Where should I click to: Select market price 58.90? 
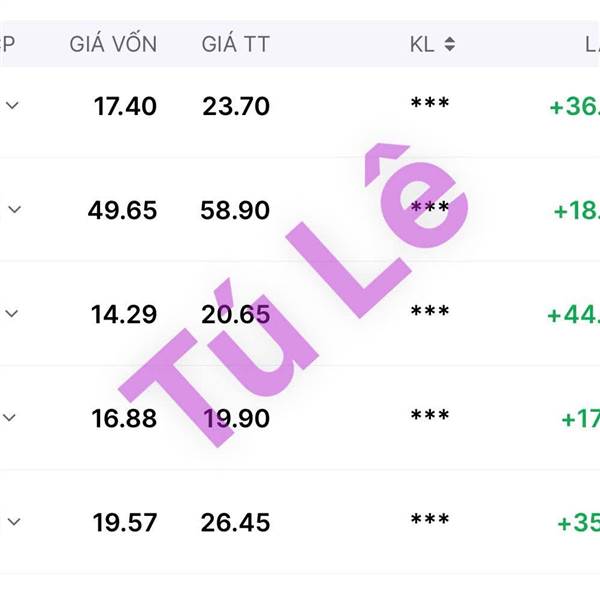[x=235, y=210]
